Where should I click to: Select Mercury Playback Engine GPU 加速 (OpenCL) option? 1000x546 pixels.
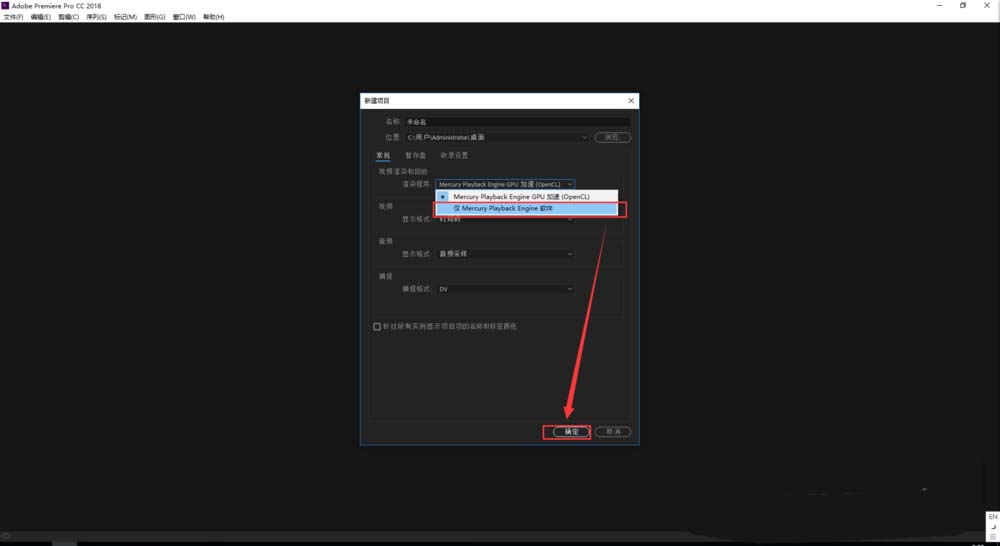527,196
